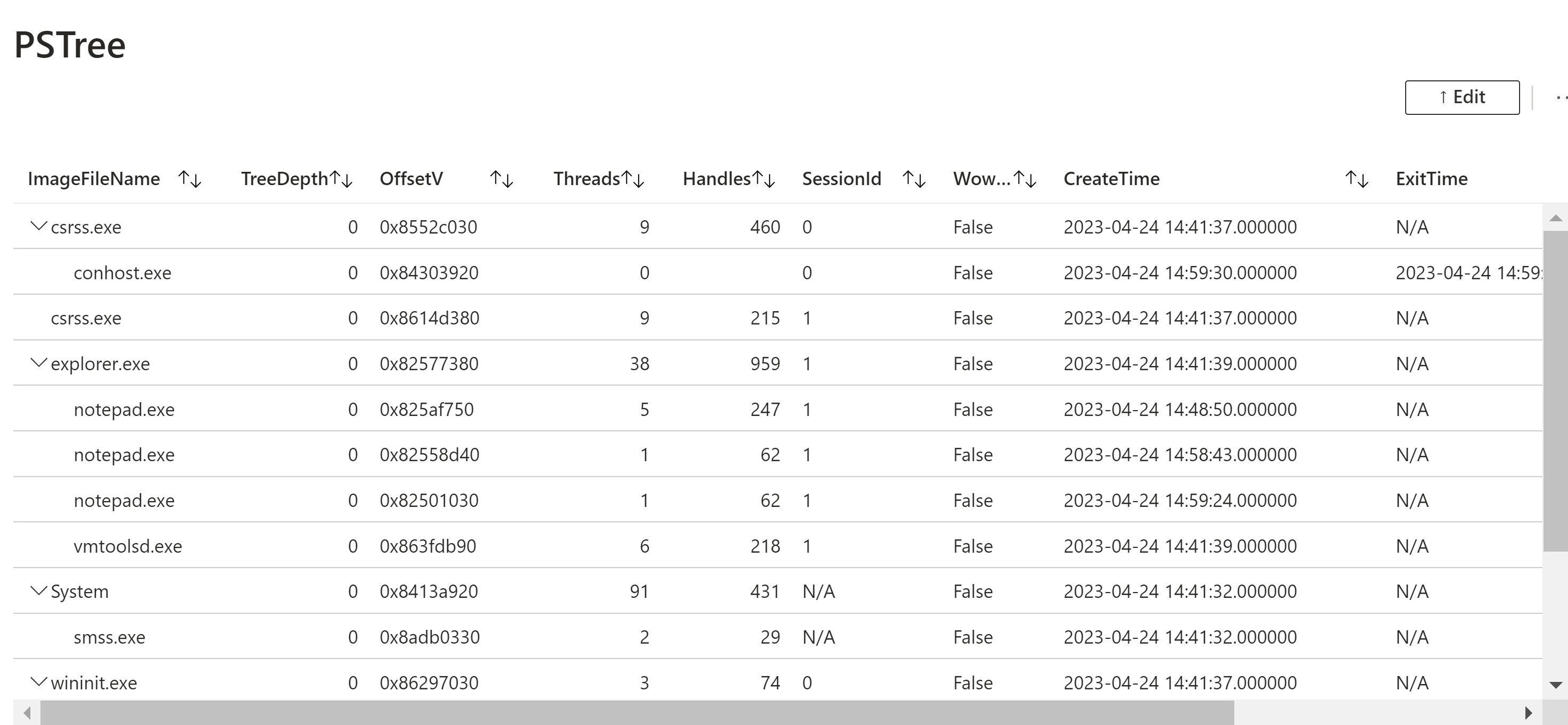Sort by Threads column arrows

[632, 179]
